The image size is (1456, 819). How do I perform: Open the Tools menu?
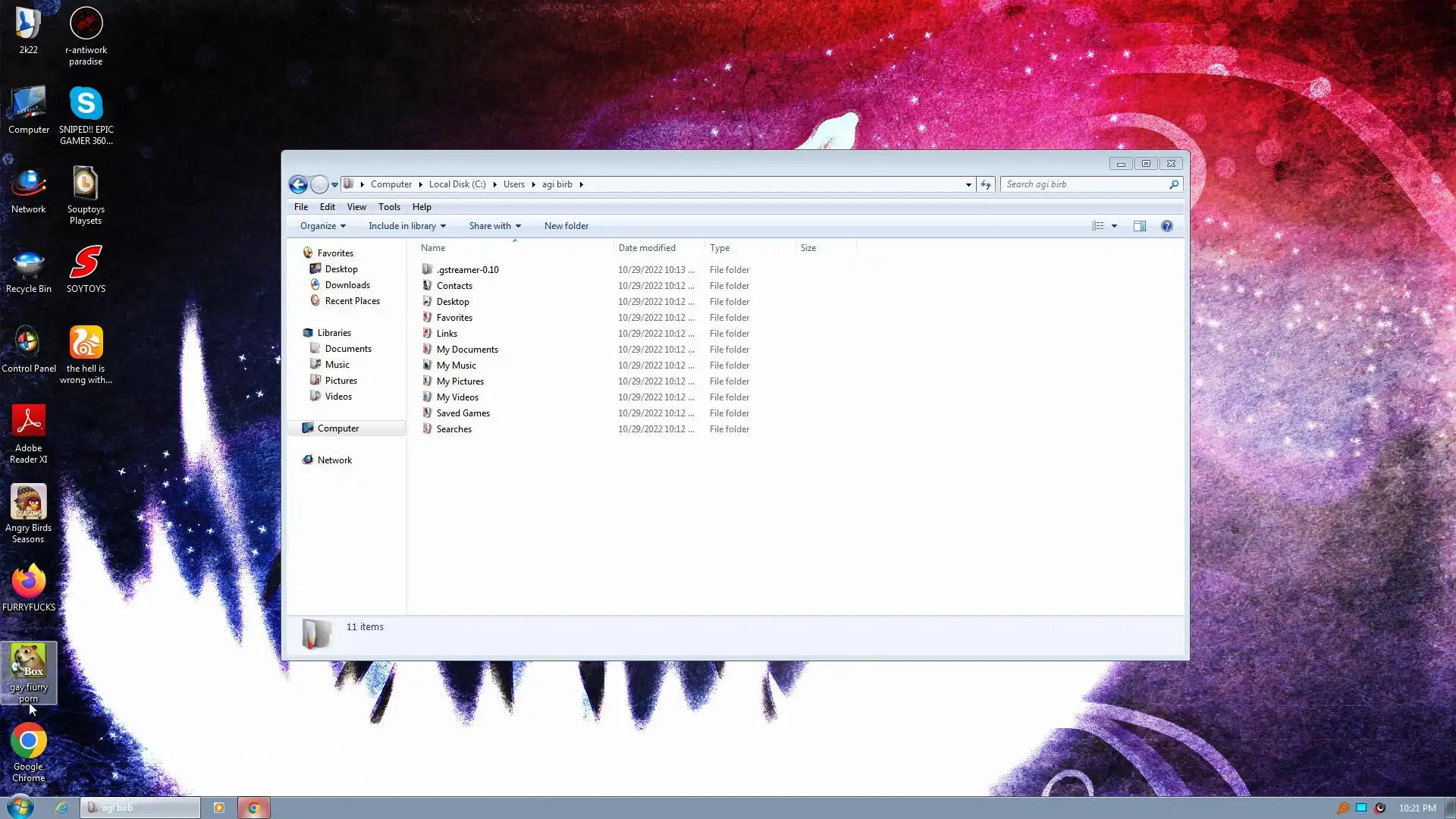[x=389, y=207]
